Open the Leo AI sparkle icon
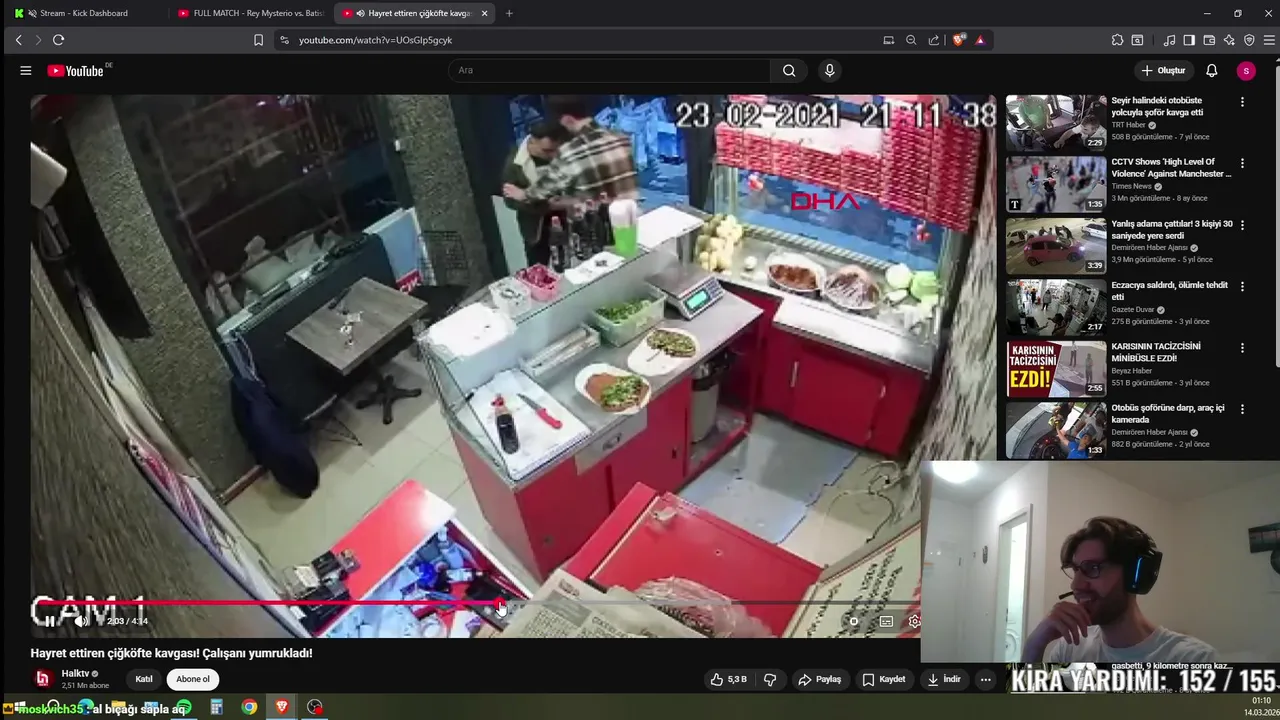The height and width of the screenshot is (720, 1280). click(x=1229, y=40)
